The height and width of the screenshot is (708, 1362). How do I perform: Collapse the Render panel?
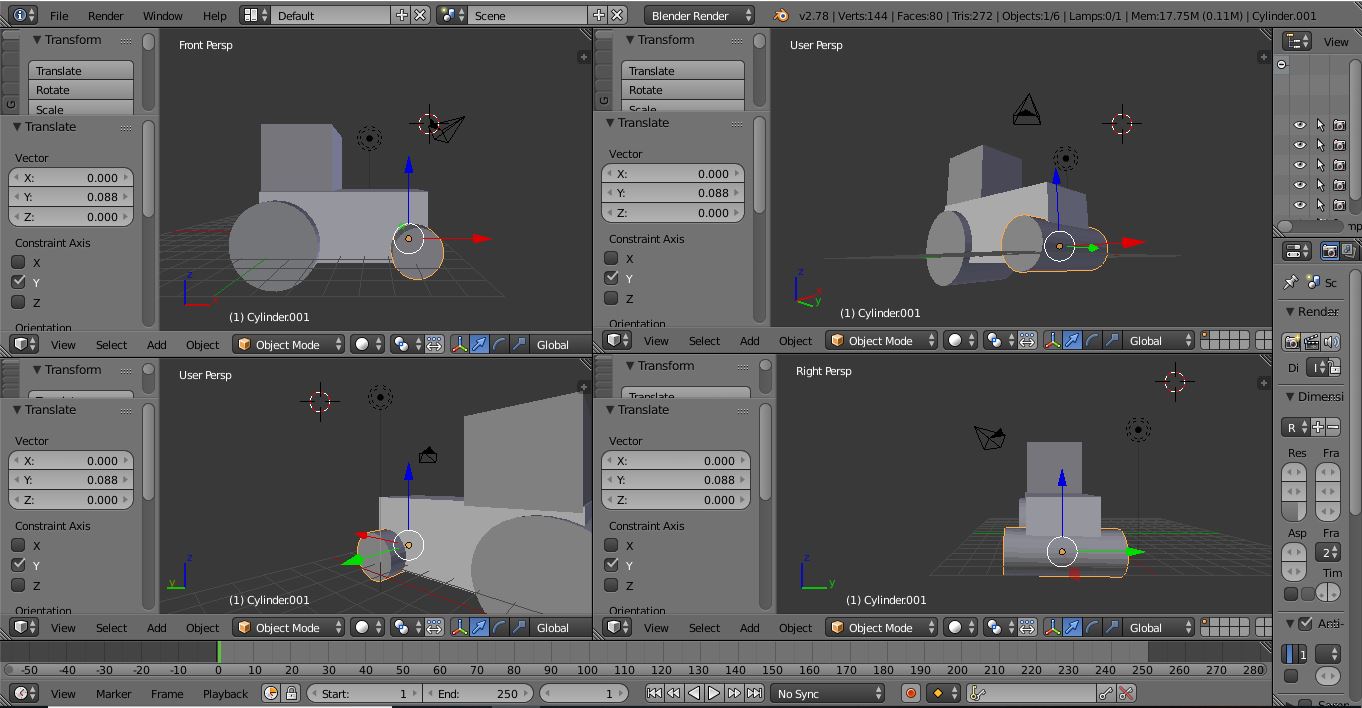coord(1290,312)
